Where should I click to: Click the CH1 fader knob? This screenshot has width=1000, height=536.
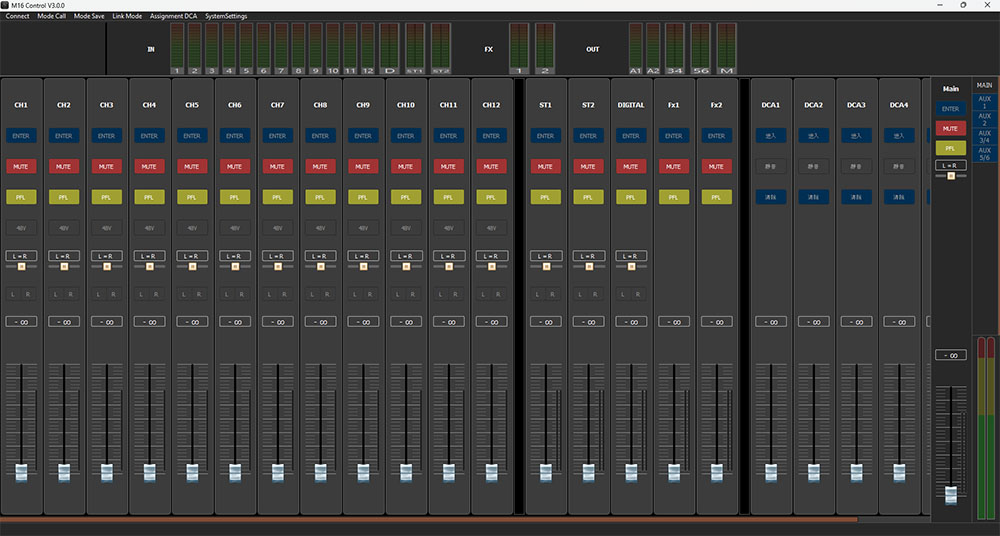coord(21,473)
